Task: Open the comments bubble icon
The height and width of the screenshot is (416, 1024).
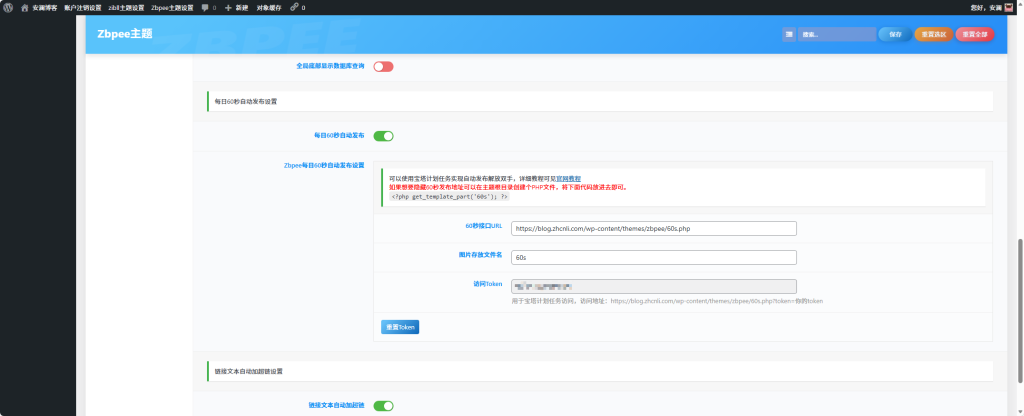Action: (x=205, y=7)
